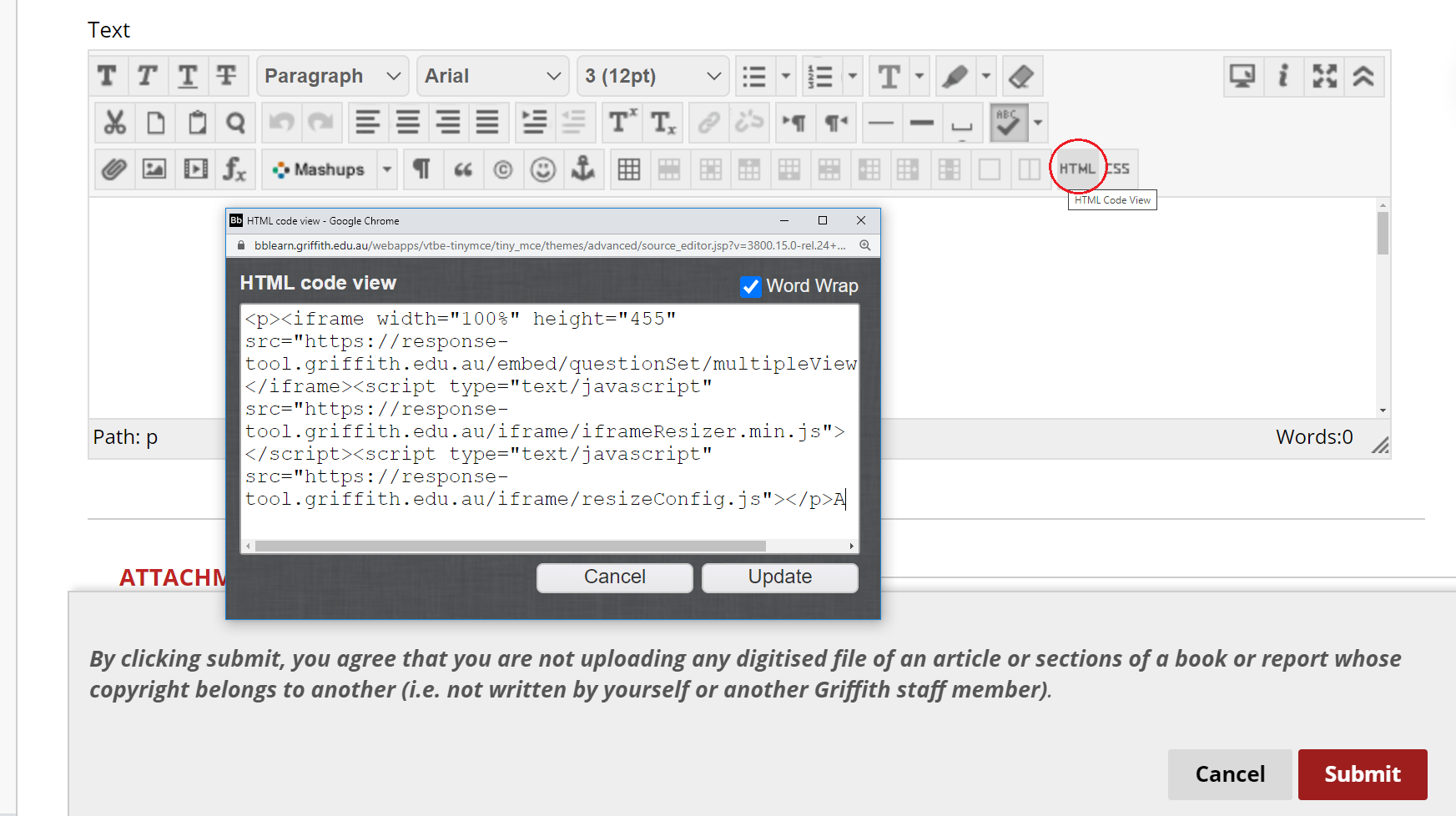This screenshot has height=816, width=1456.
Task: Apply subscript formatting
Action: [663, 123]
